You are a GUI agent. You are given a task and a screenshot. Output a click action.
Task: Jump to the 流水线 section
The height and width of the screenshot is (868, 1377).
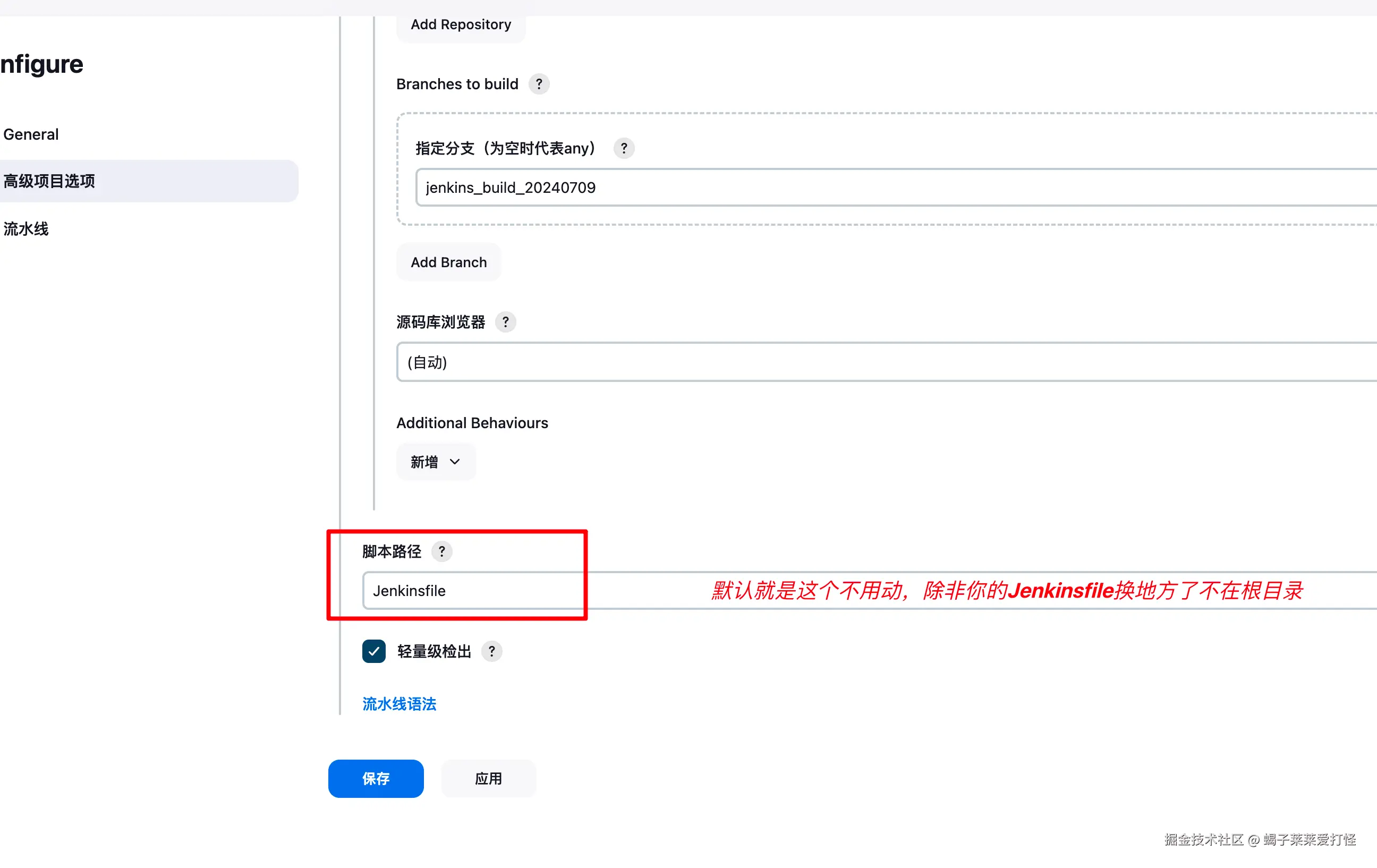click(x=25, y=229)
